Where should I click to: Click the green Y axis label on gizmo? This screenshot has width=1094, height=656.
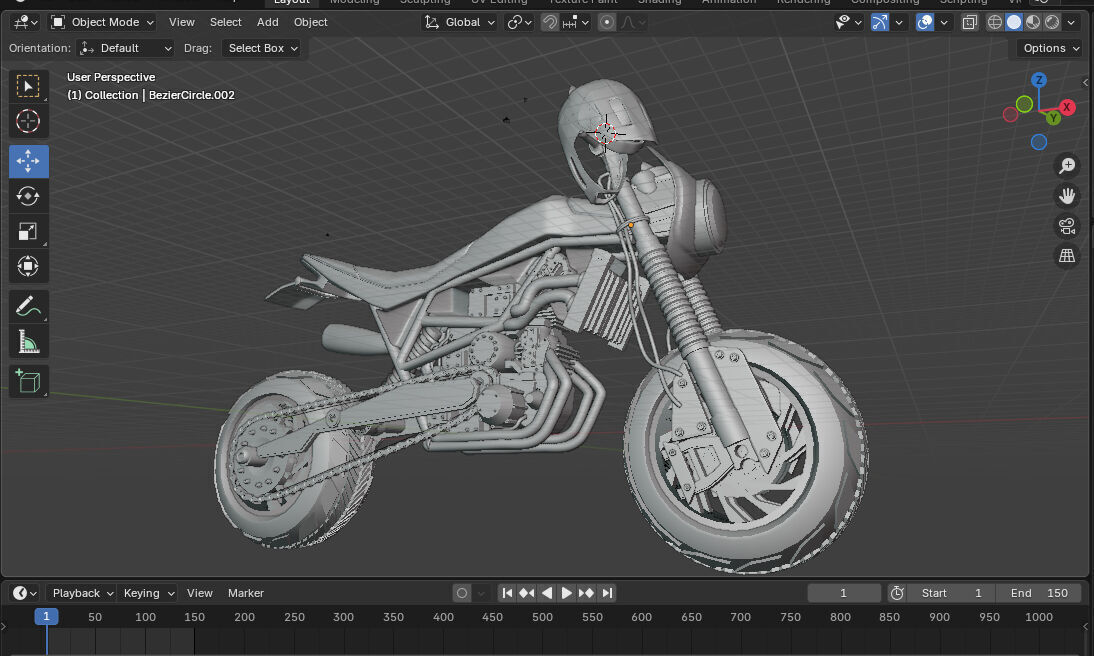[1053, 118]
